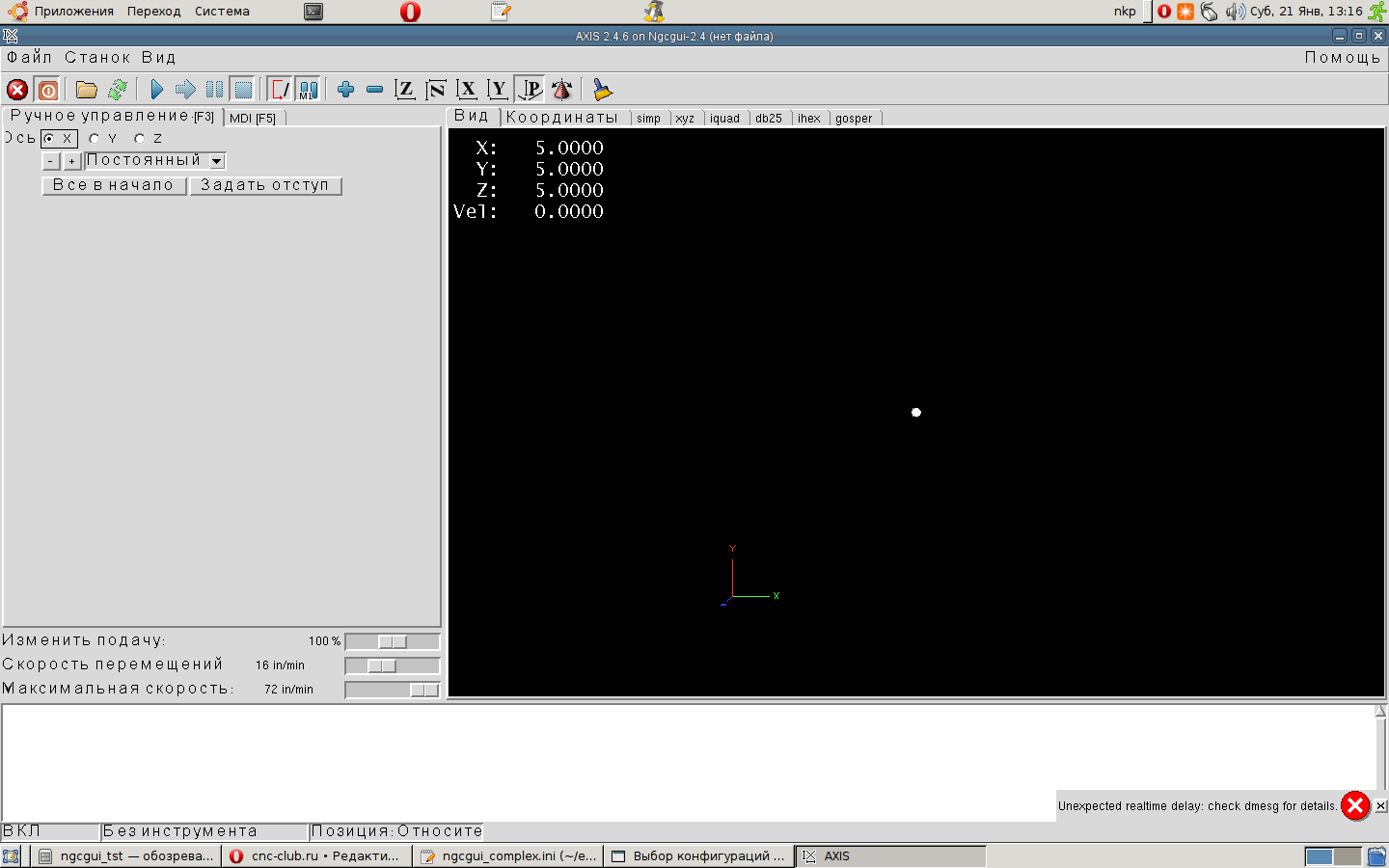Switch to ngcgui_complex.ini editor in taskbar

(508, 856)
